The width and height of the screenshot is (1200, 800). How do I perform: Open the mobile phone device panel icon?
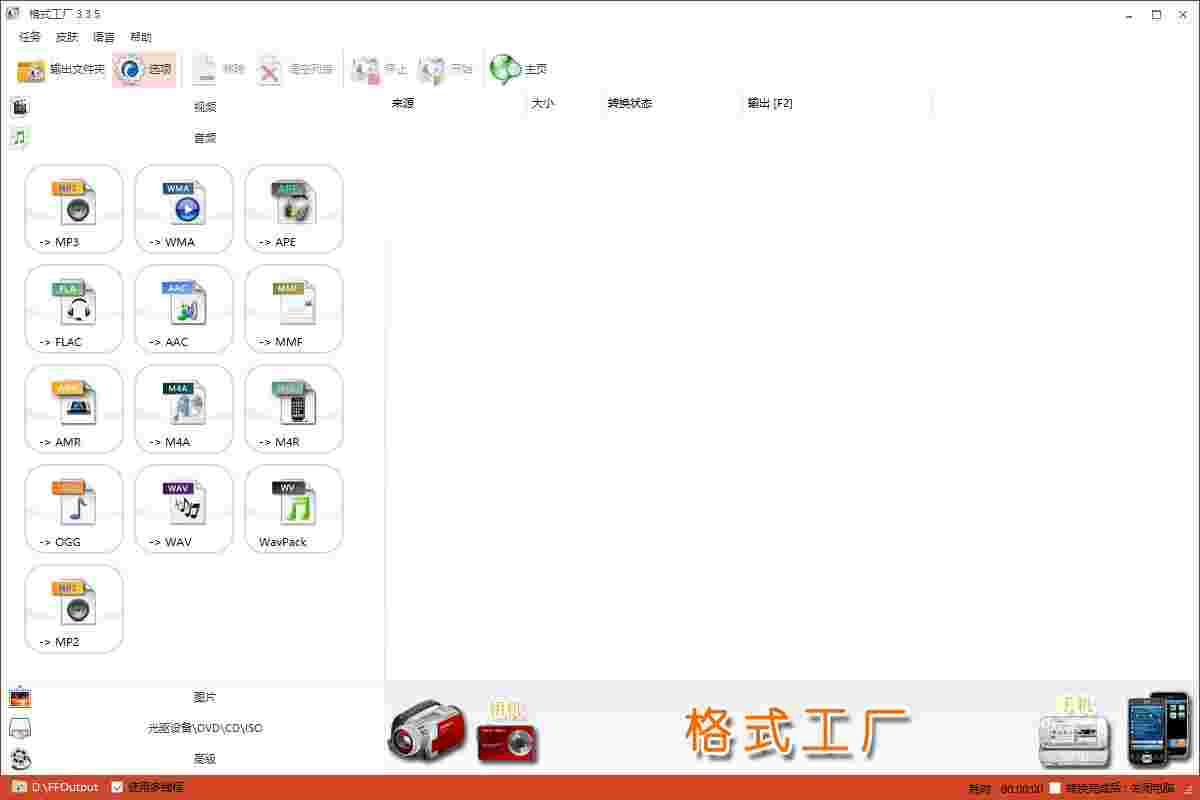point(1155,730)
